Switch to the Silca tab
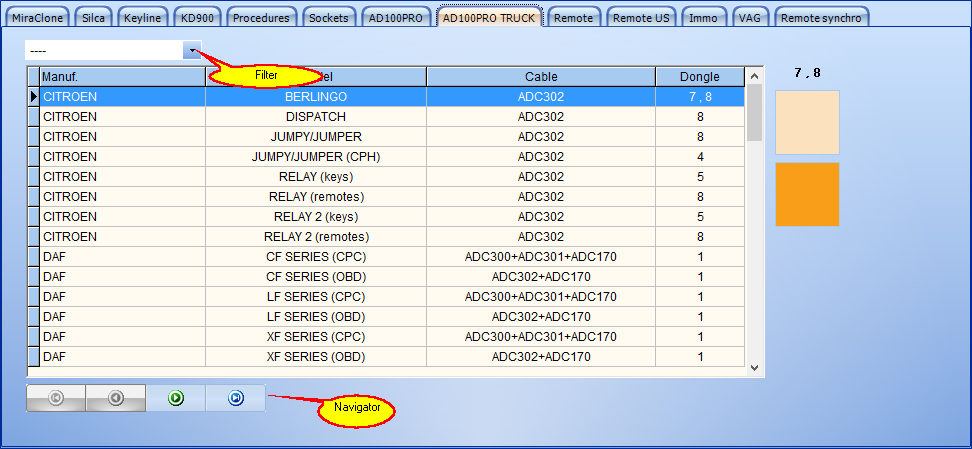 (x=94, y=18)
